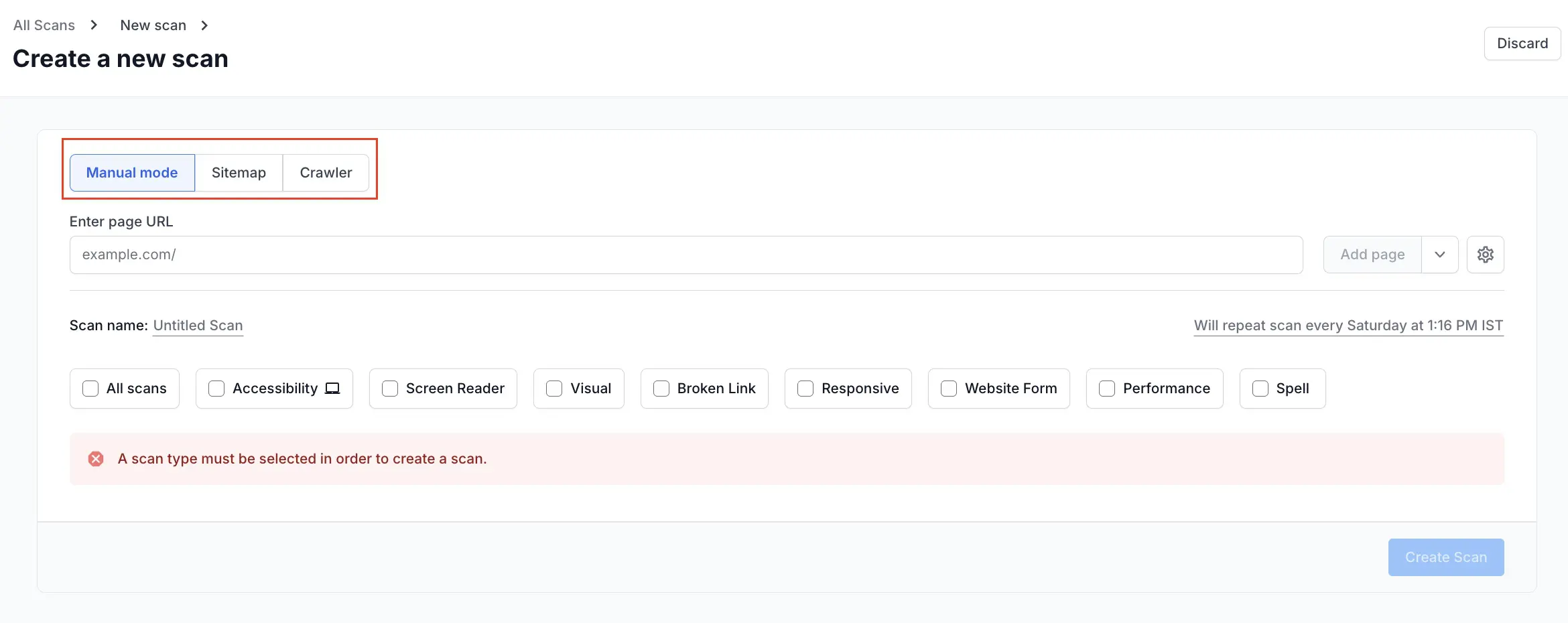The image size is (1568, 623).
Task: Select the Visual scan checkbox
Action: pos(554,389)
